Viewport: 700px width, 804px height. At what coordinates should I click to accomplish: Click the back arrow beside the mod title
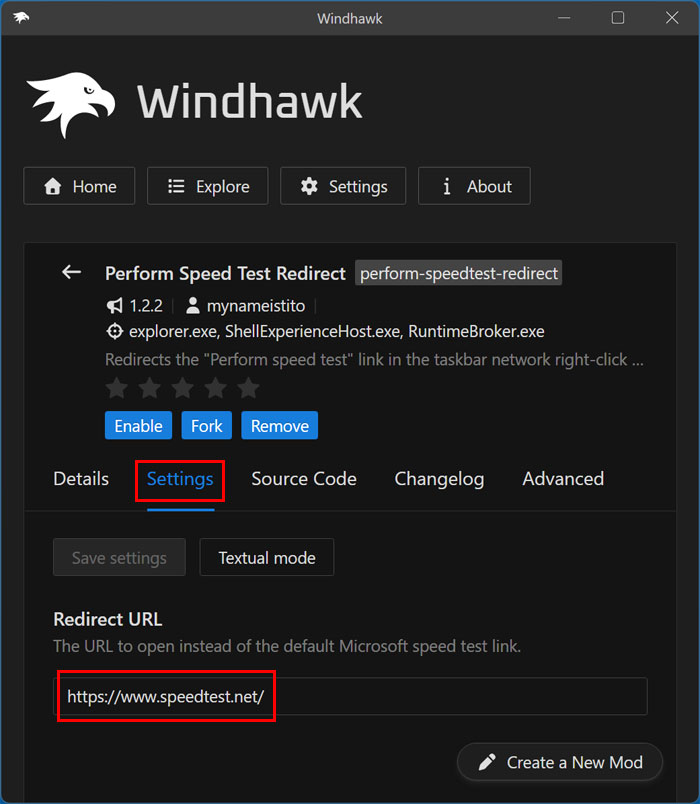pos(71,272)
